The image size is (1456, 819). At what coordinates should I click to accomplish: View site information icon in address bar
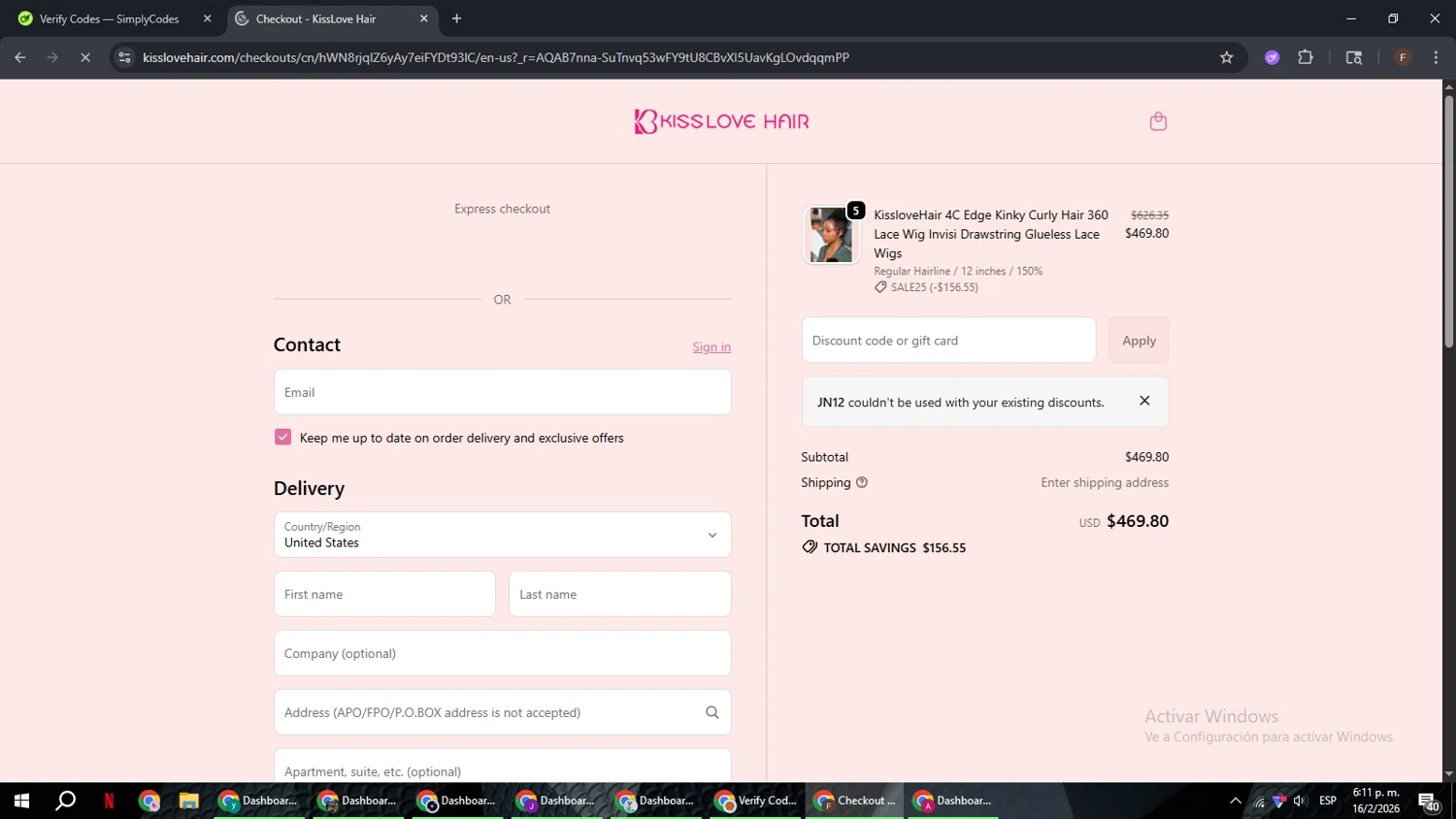click(124, 57)
